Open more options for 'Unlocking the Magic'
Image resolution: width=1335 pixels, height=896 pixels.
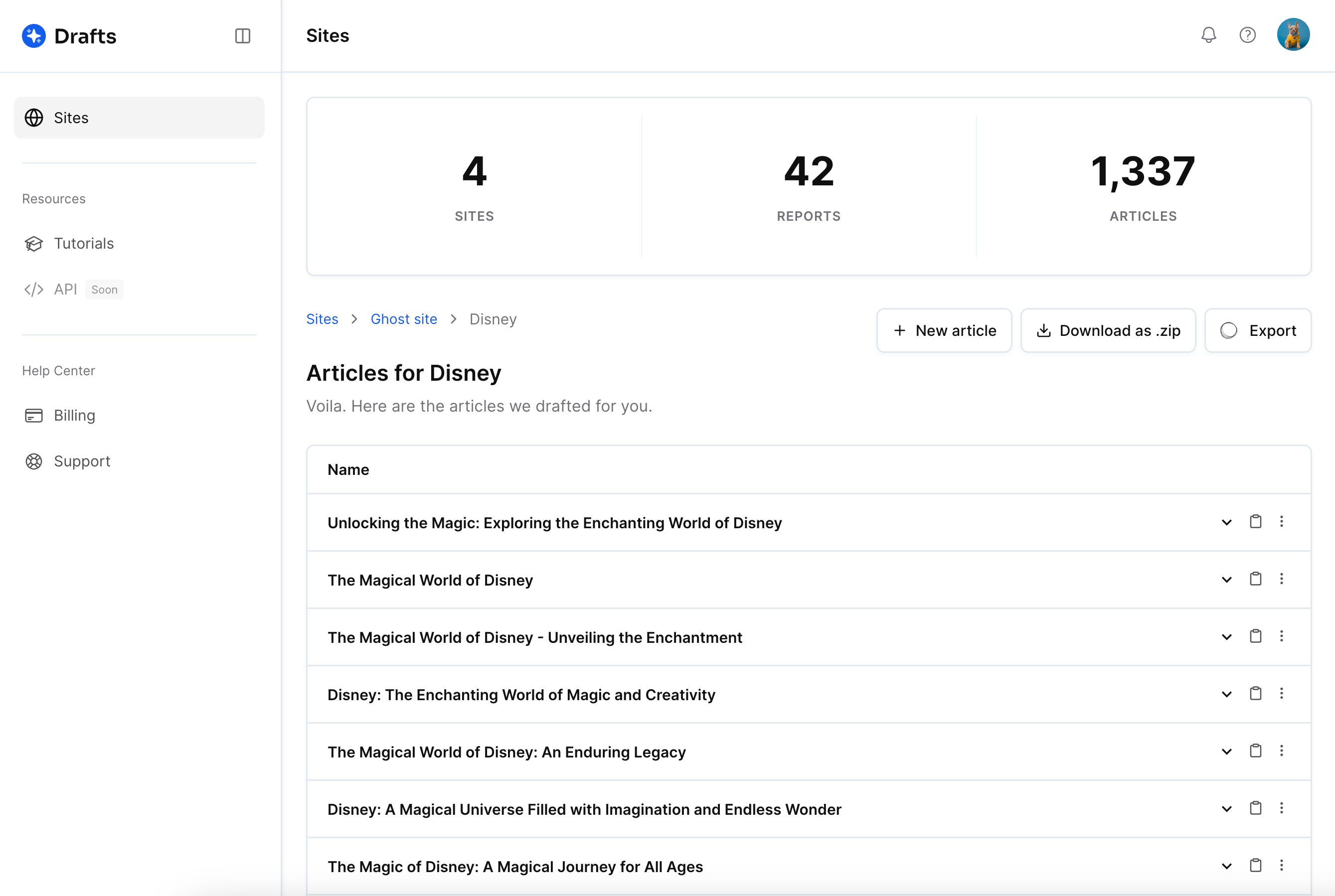pos(1281,521)
